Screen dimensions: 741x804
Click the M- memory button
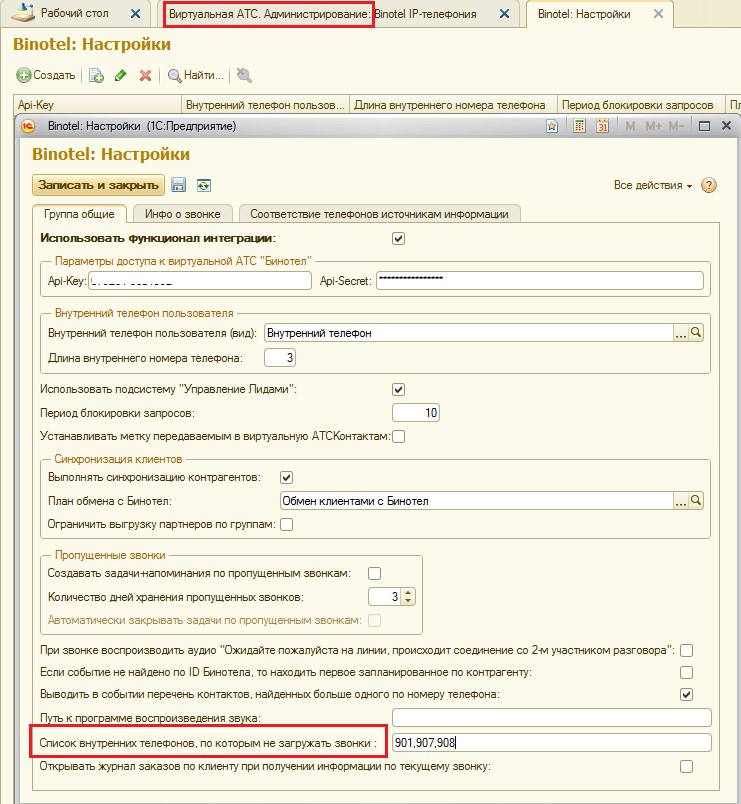click(676, 126)
